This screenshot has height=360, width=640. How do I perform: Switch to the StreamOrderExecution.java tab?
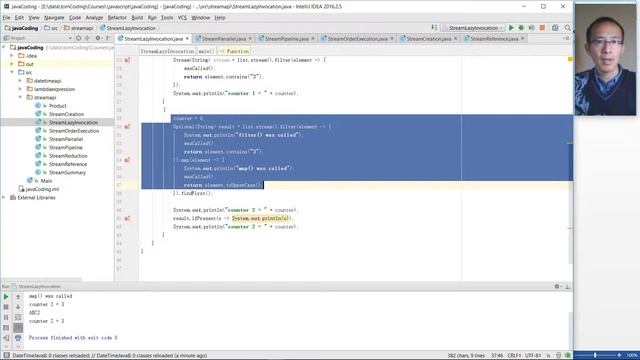click(358, 38)
